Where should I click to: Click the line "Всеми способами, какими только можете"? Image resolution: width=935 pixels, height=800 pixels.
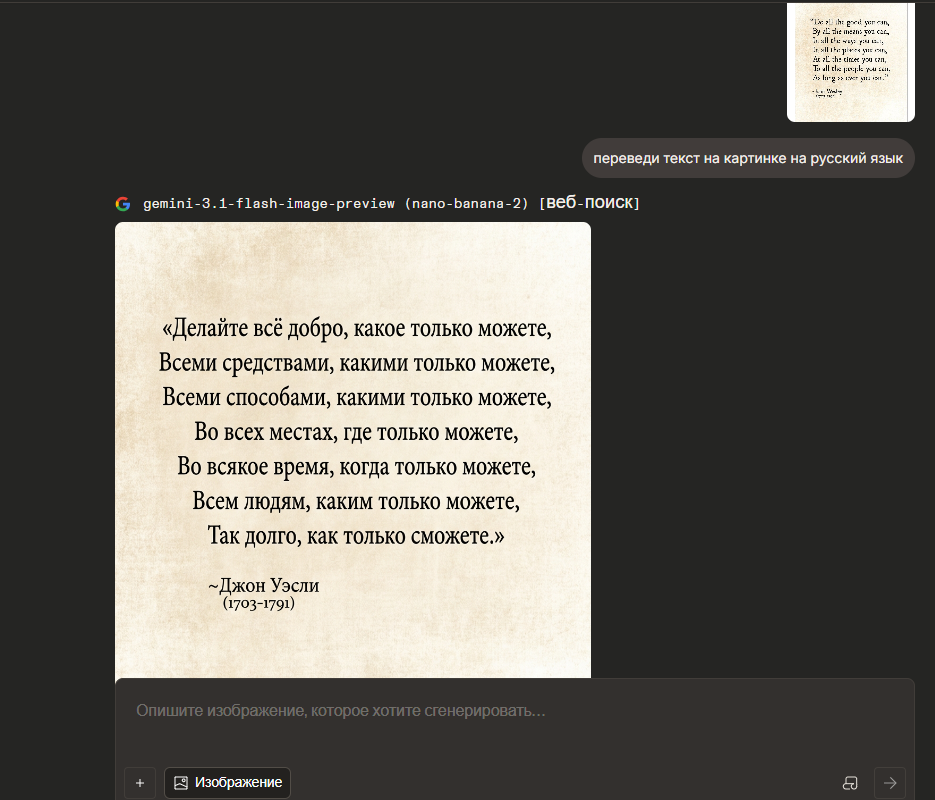click(x=356, y=397)
